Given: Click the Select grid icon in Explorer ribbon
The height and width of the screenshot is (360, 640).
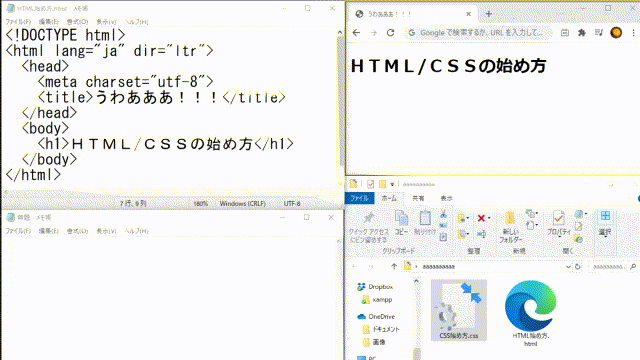Looking at the screenshot, I should (x=605, y=216).
